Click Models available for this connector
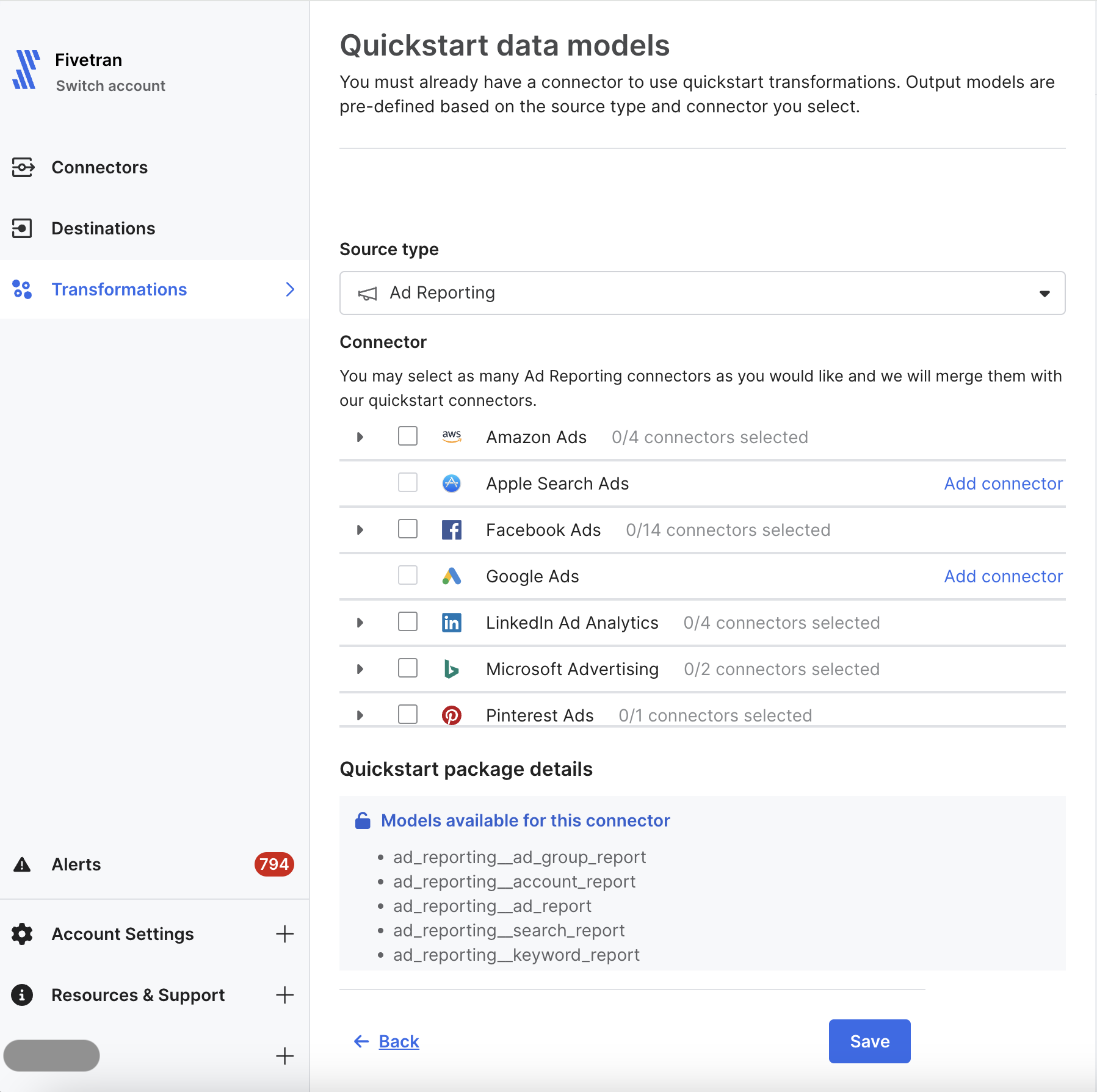This screenshot has height=1092, width=1097. click(525, 820)
